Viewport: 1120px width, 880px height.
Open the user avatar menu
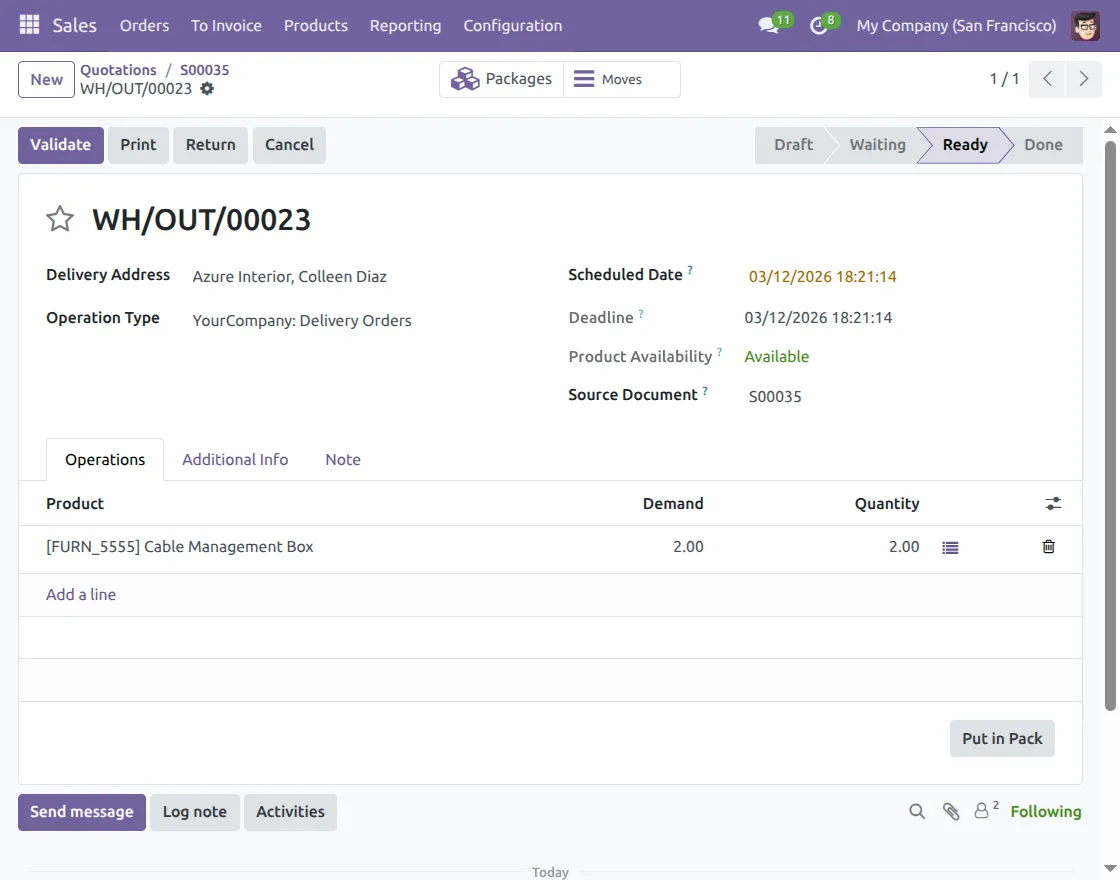click(1085, 26)
